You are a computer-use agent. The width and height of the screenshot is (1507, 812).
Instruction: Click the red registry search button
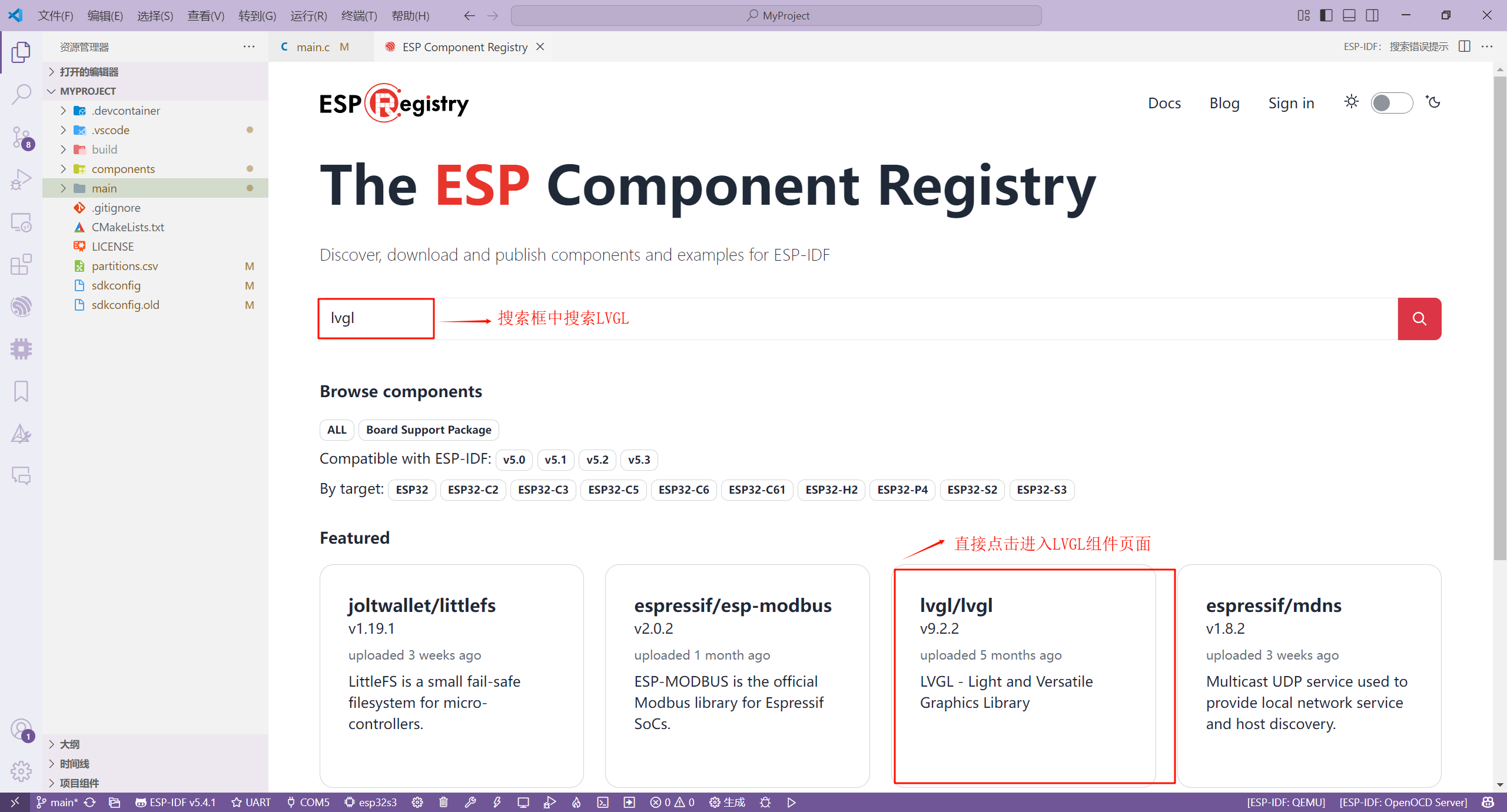click(1419, 318)
